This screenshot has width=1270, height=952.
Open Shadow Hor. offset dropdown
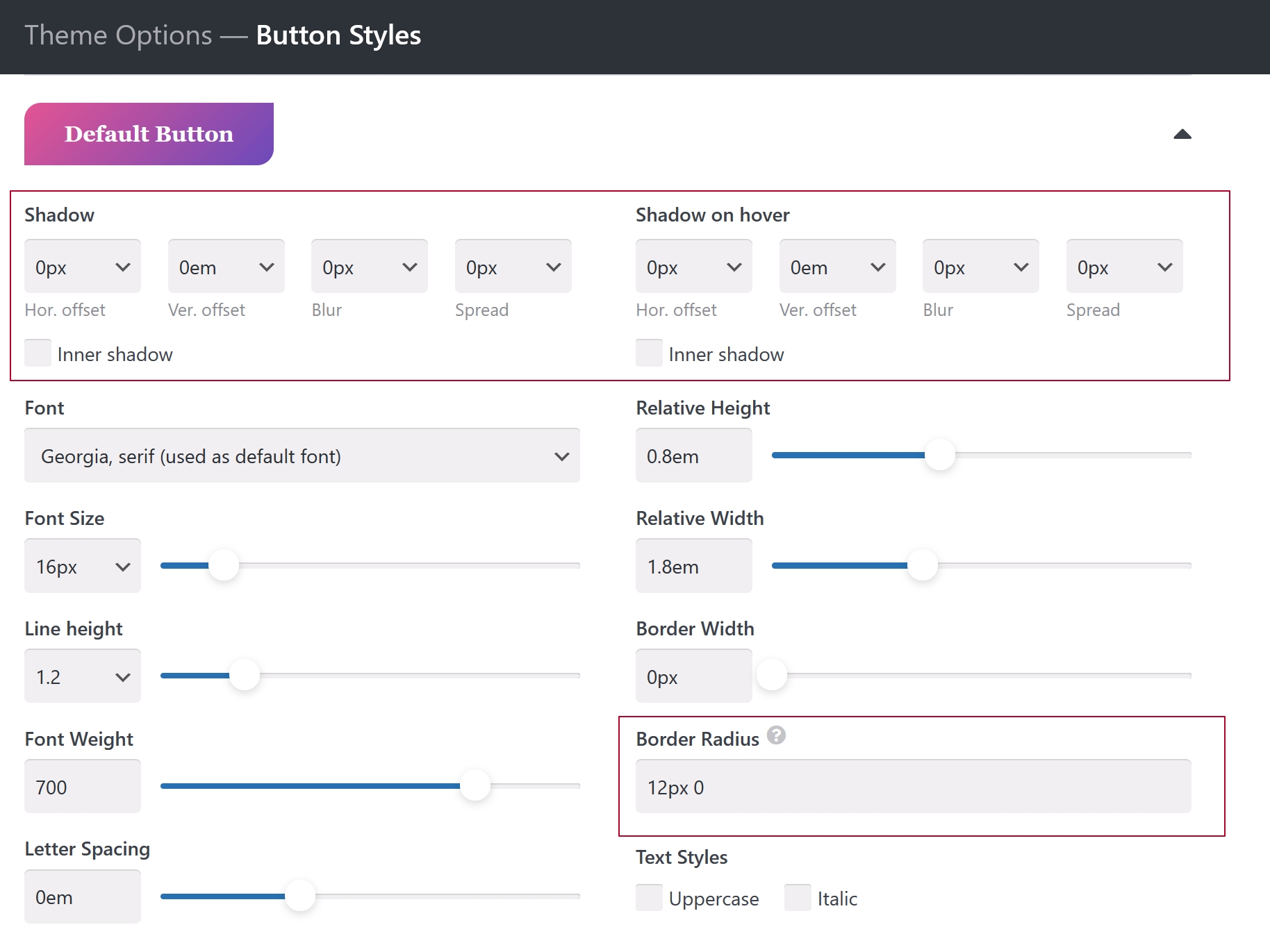pos(83,267)
